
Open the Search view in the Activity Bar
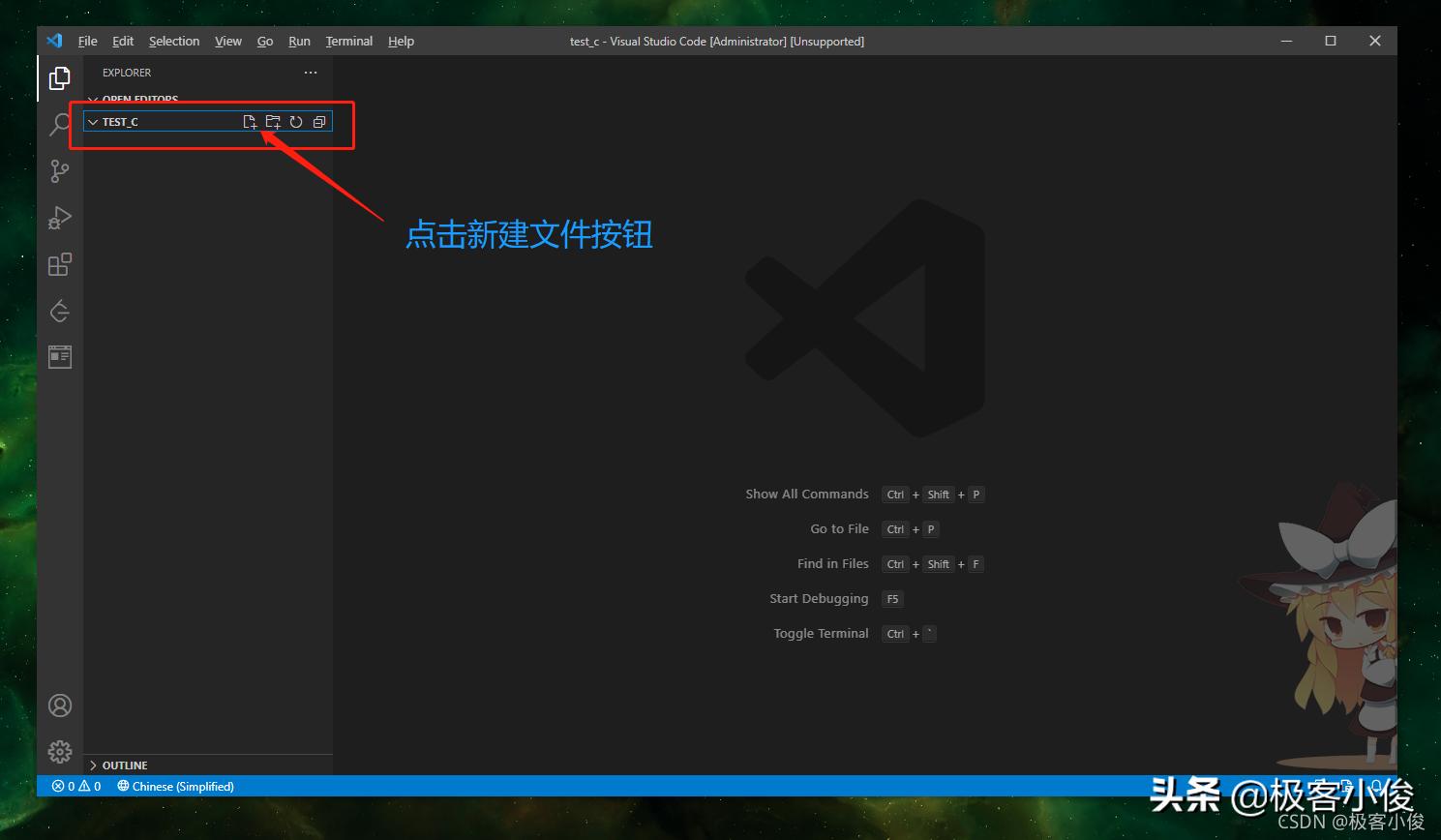[59, 124]
